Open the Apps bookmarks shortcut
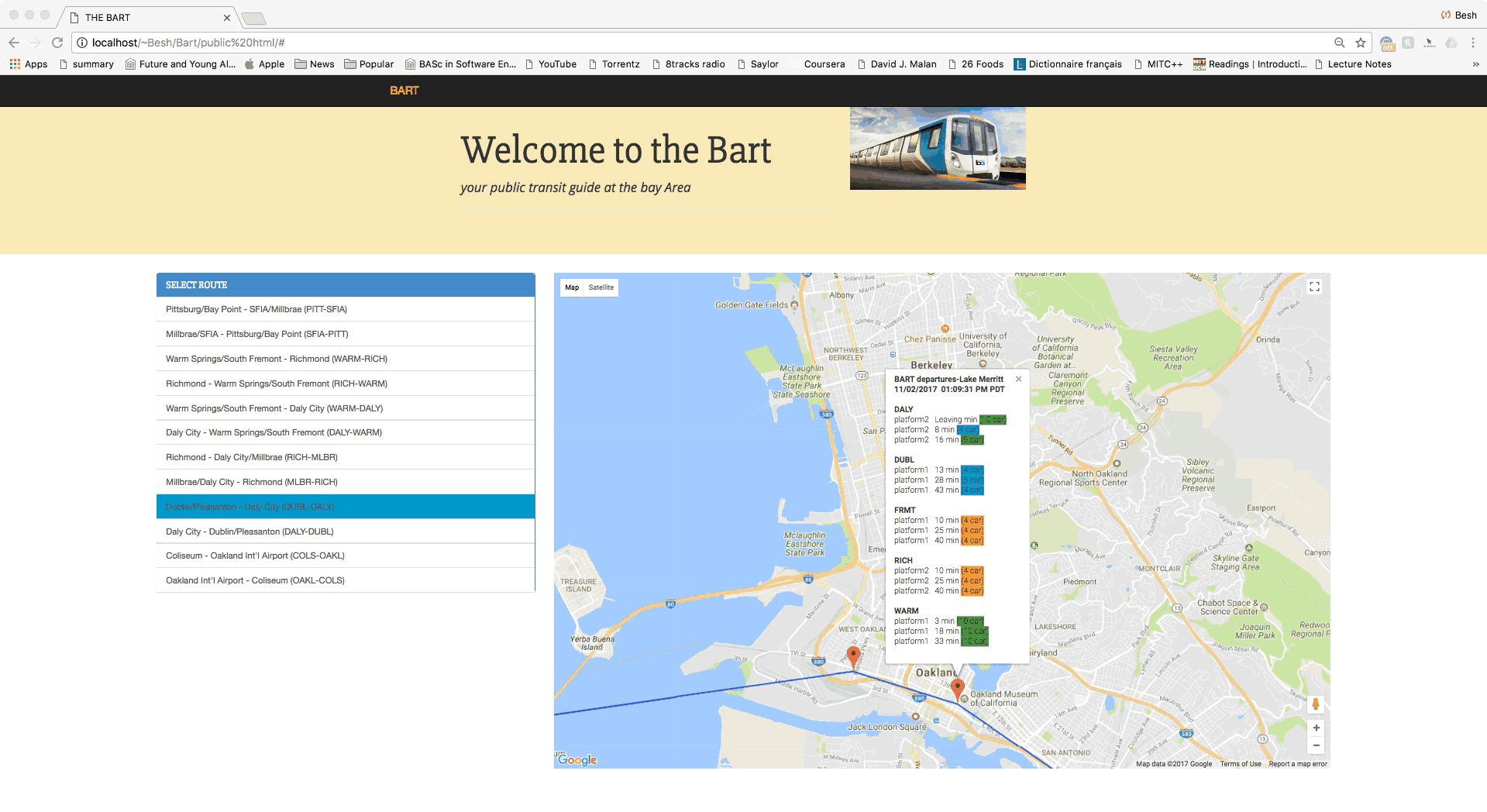 click(29, 64)
